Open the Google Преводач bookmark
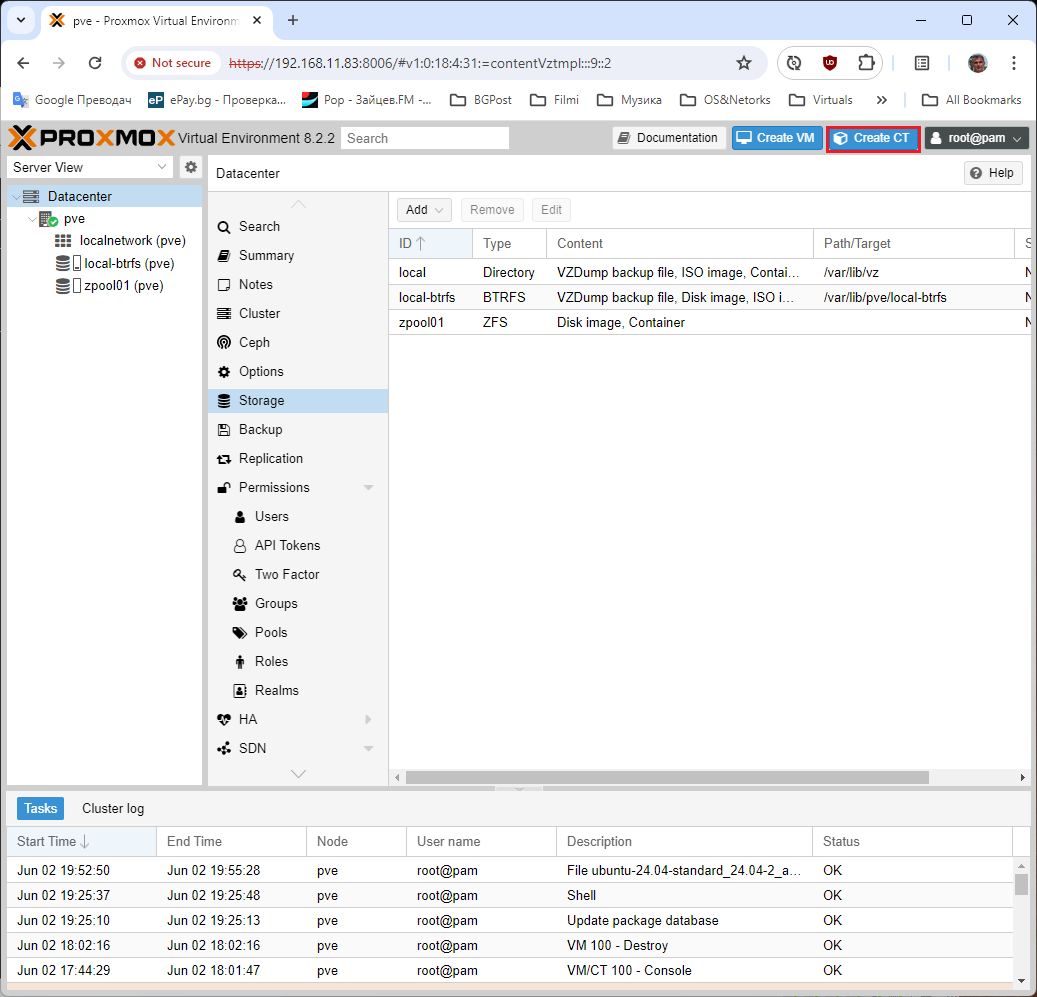The image size is (1037, 997). coord(72,100)
